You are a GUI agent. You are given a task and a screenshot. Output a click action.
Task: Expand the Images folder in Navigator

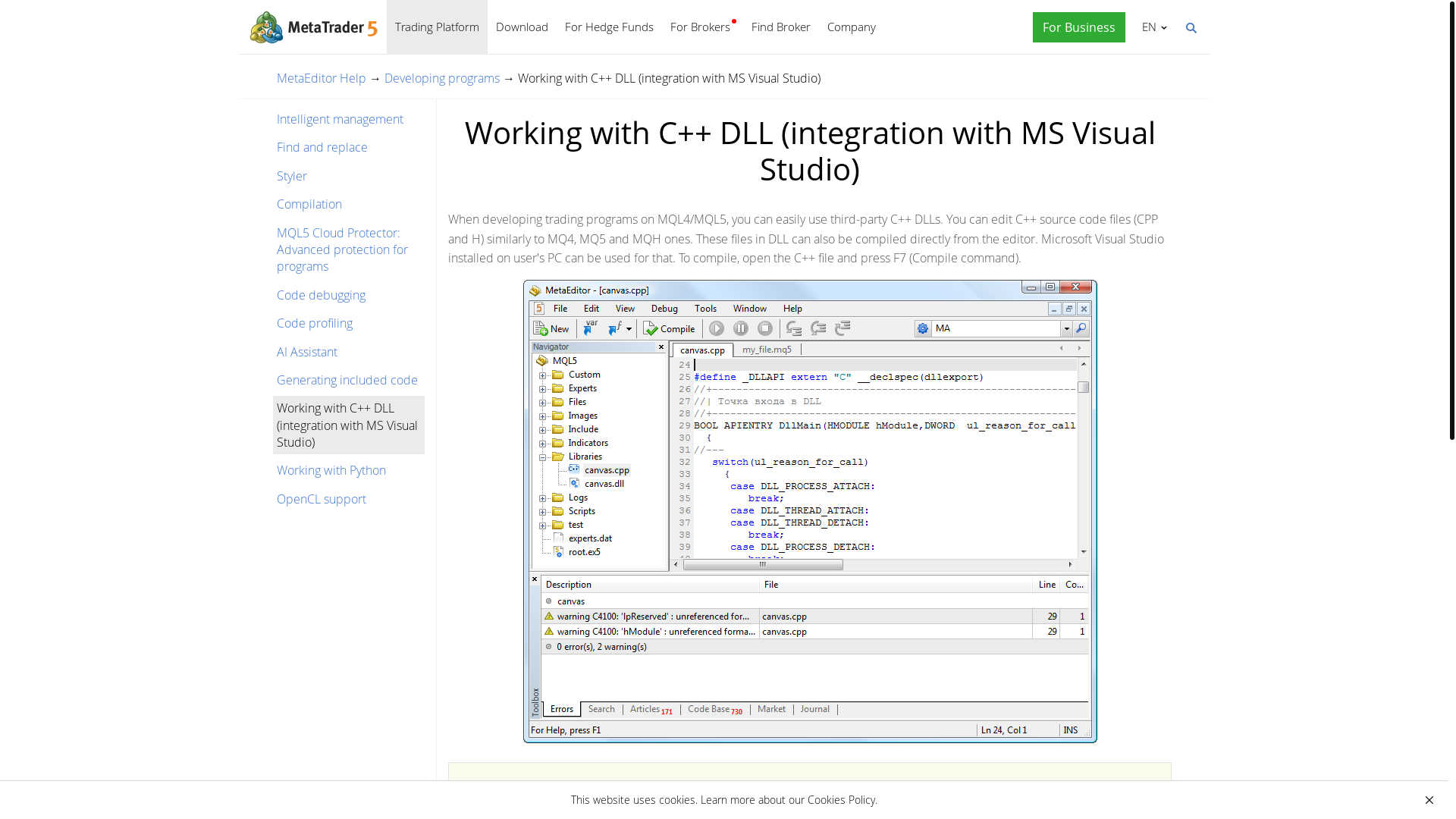(542, 416)
